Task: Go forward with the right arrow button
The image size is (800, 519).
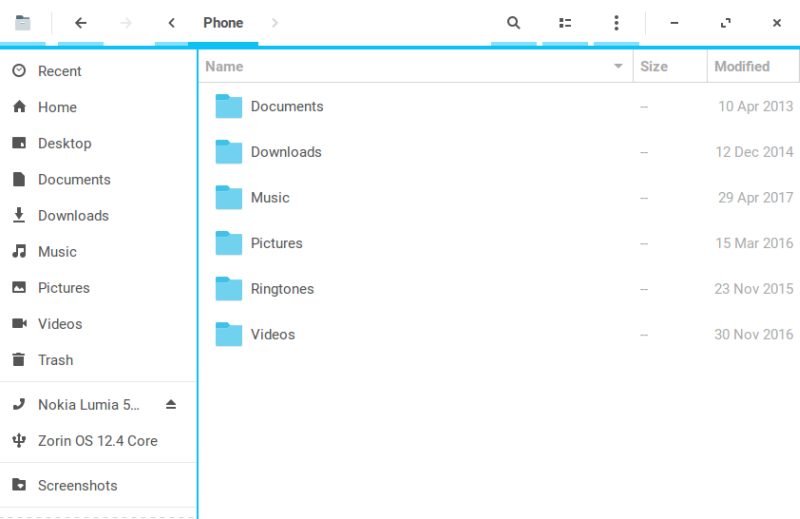Action: point(126,22)
